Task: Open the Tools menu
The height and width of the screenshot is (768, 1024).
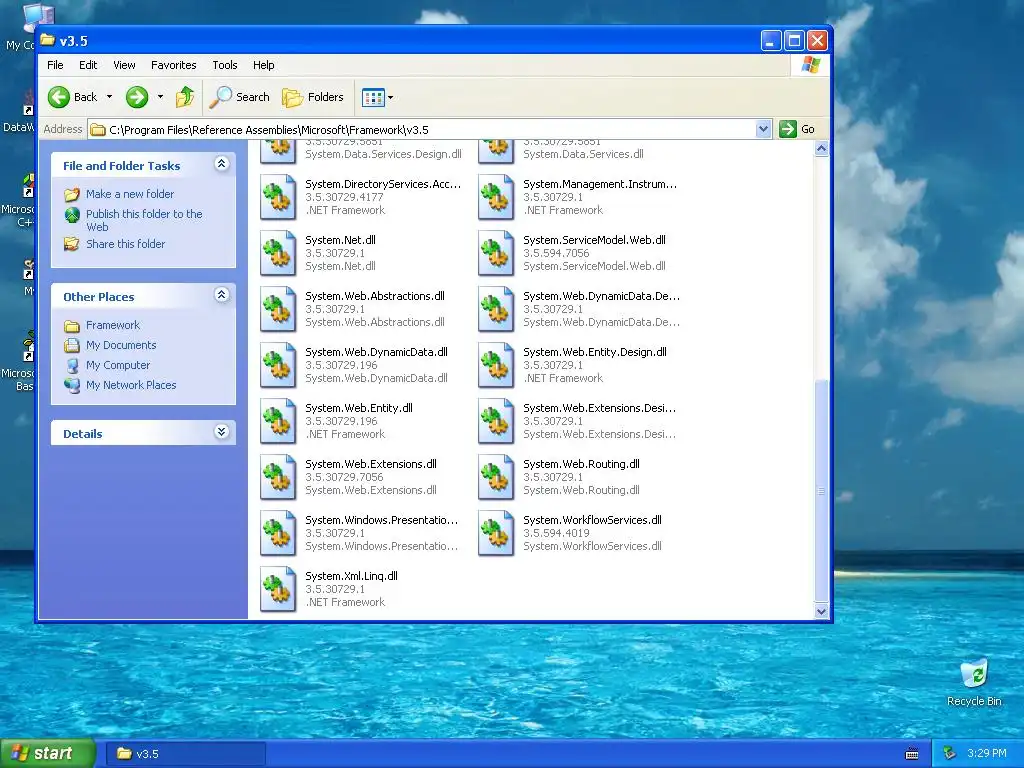Action: 225,65
